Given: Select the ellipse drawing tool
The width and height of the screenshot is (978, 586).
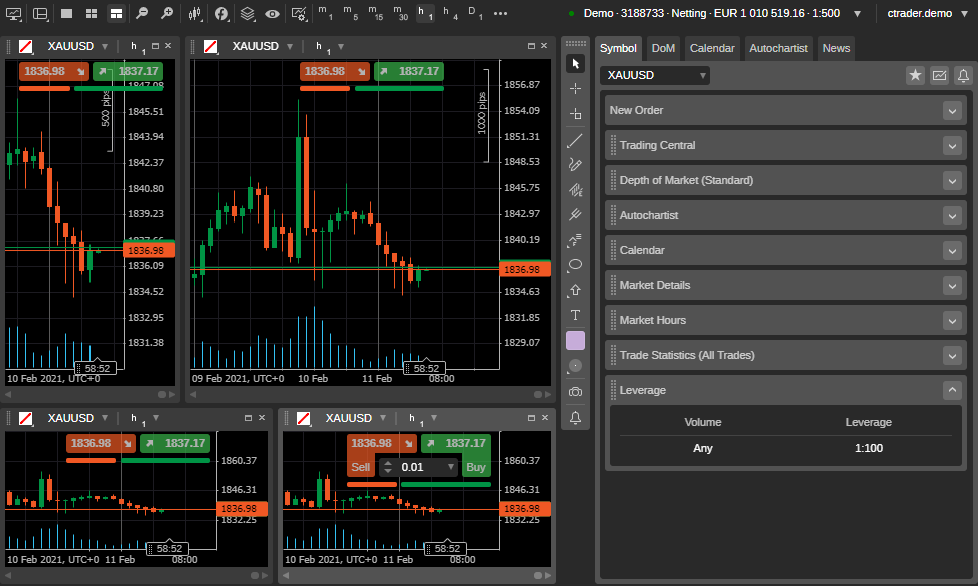Looking at the screenshot, I should 575,266.
